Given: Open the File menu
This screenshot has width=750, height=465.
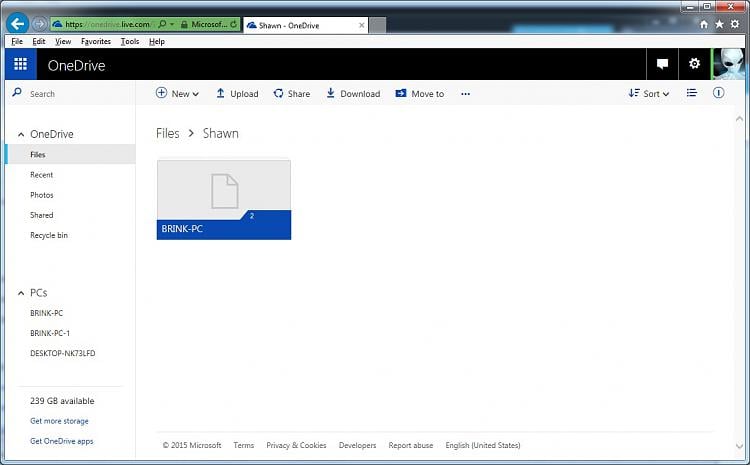Looking at the screenshot, I should coord(17,42).
